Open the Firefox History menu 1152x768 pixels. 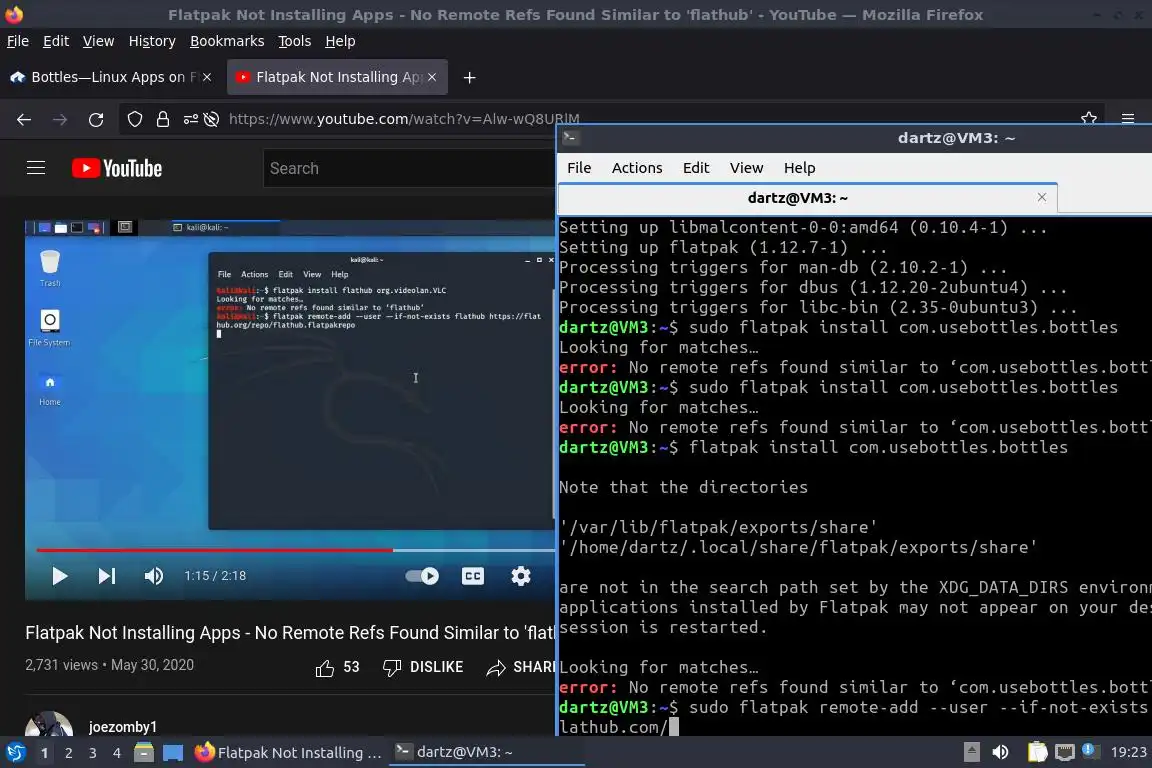click(152, 41)
